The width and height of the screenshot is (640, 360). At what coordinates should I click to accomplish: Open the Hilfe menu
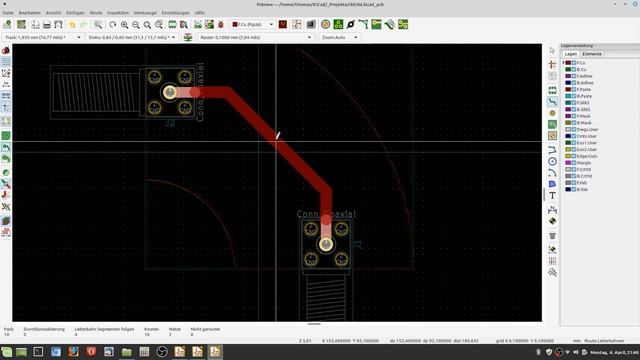[x=199, y=13]
